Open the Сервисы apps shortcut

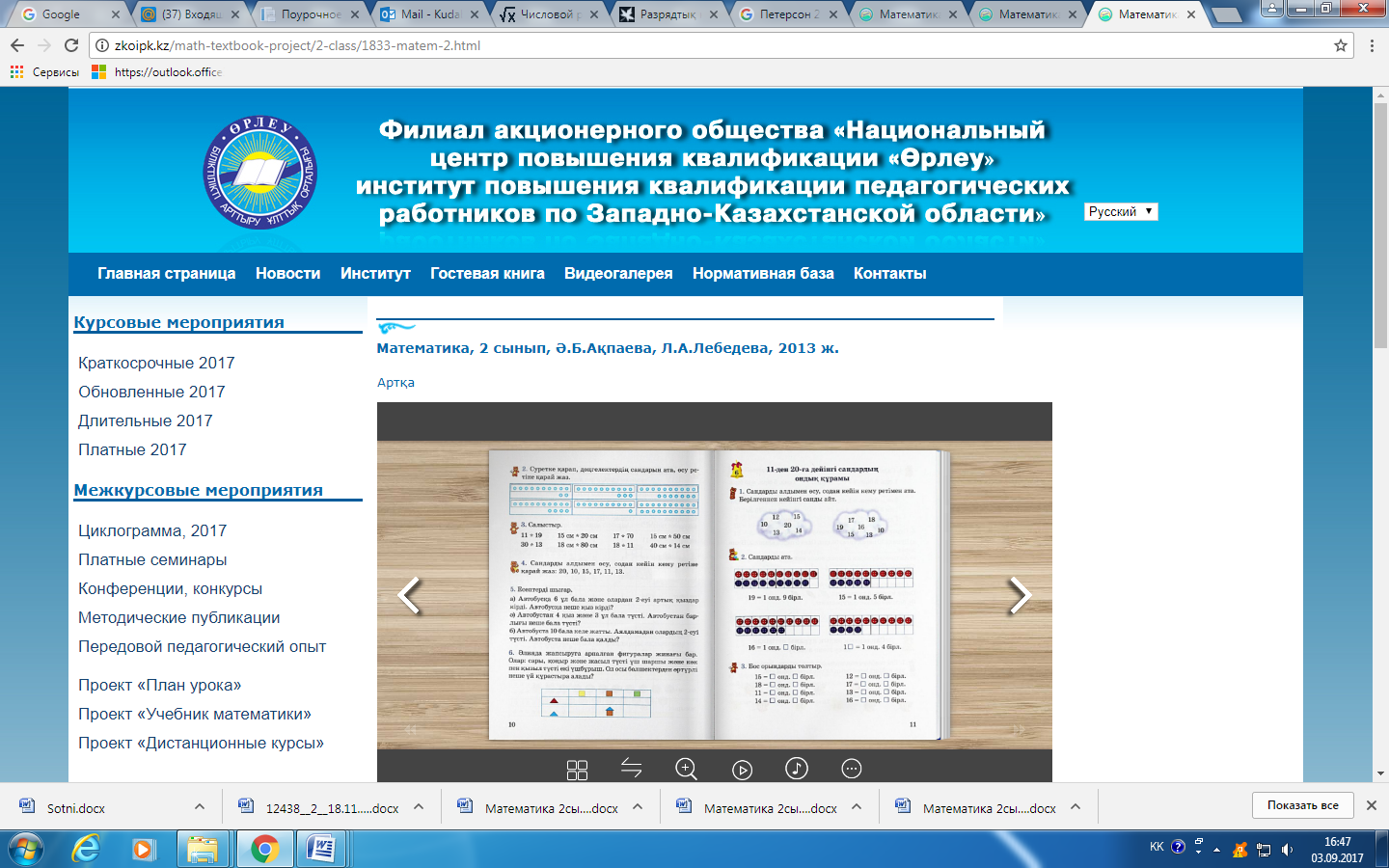pyautogui.click(x=44, y=72)
